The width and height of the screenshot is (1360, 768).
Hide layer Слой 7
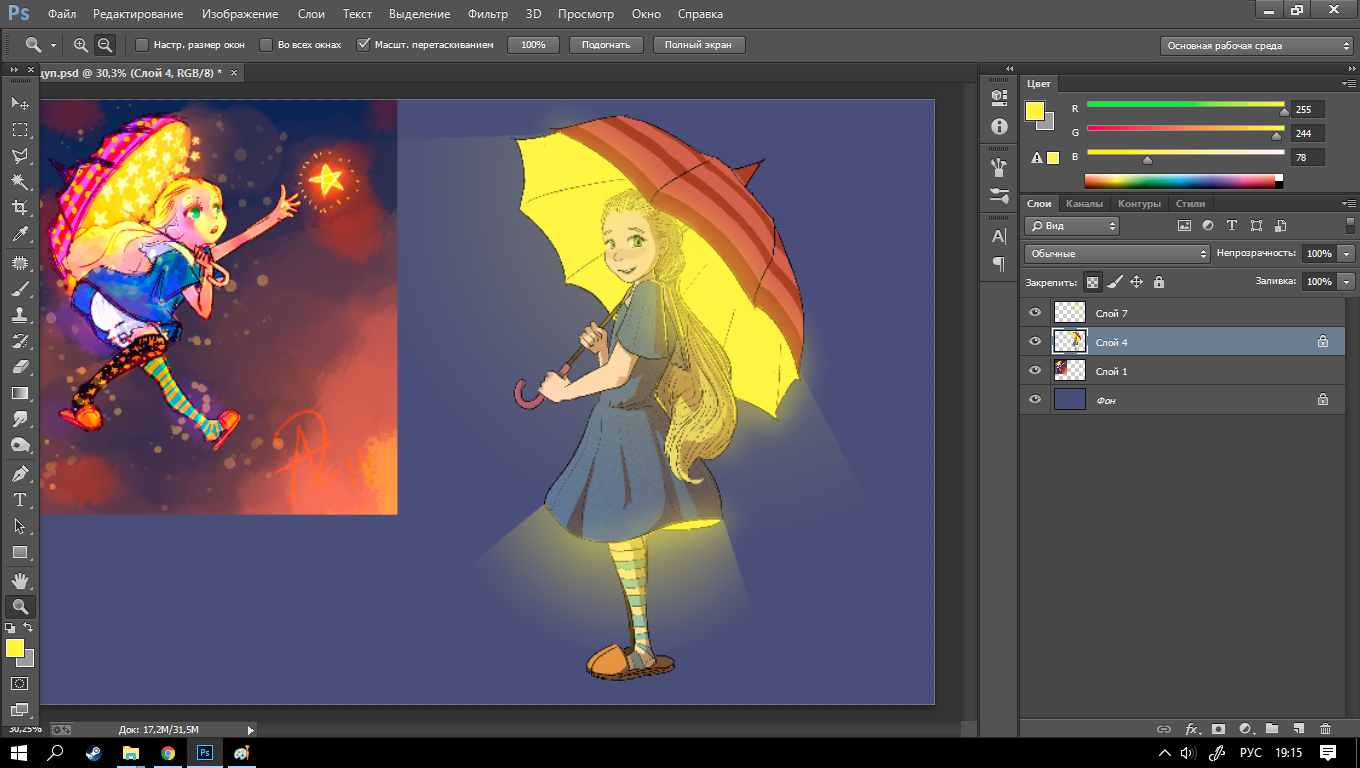coord(1035,313)
